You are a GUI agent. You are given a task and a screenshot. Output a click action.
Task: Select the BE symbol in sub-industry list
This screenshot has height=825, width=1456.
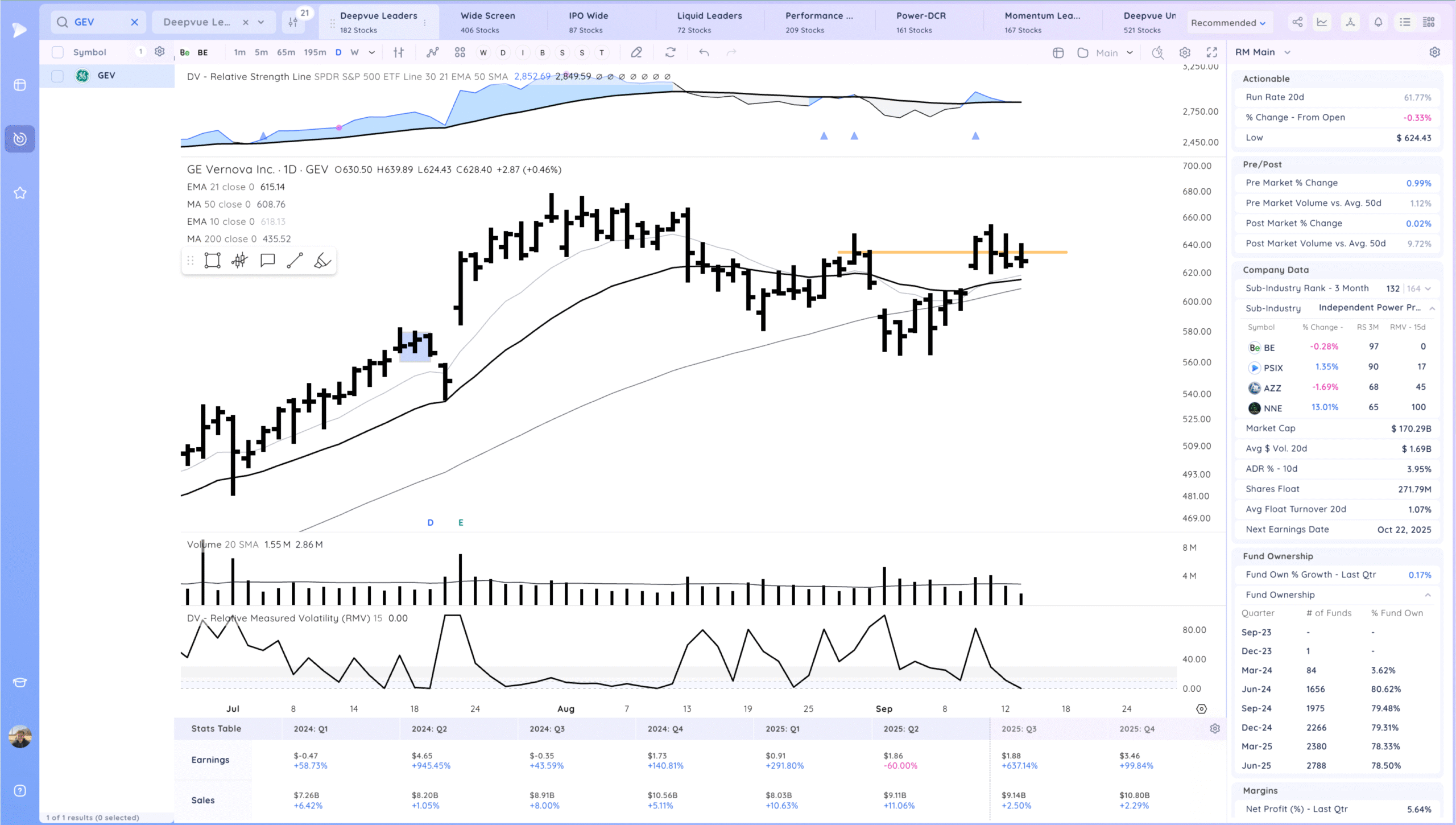(1269, 348)
